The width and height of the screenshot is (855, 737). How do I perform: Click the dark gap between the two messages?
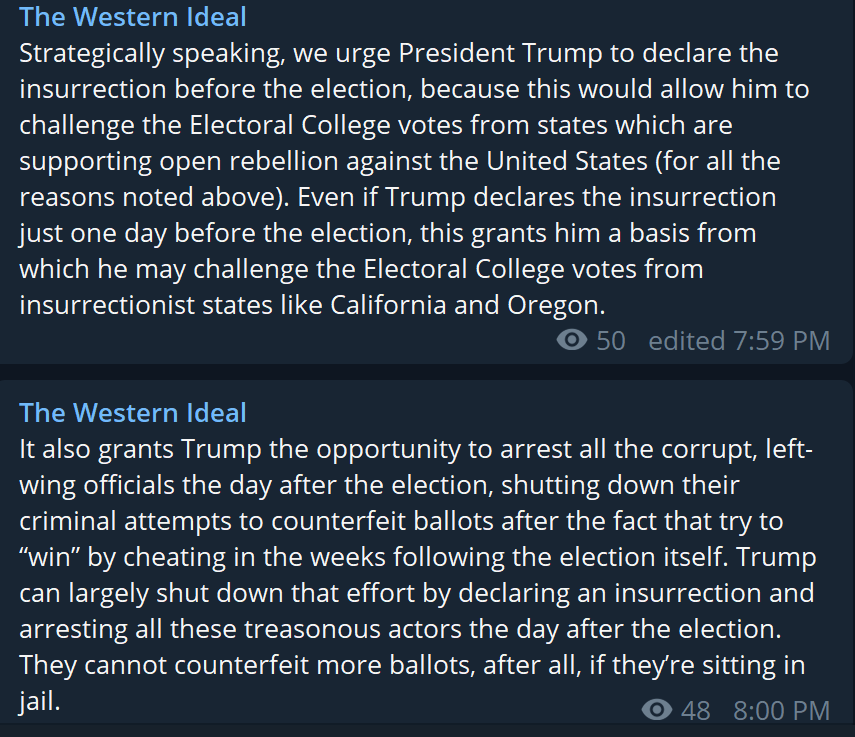[428, 372]
